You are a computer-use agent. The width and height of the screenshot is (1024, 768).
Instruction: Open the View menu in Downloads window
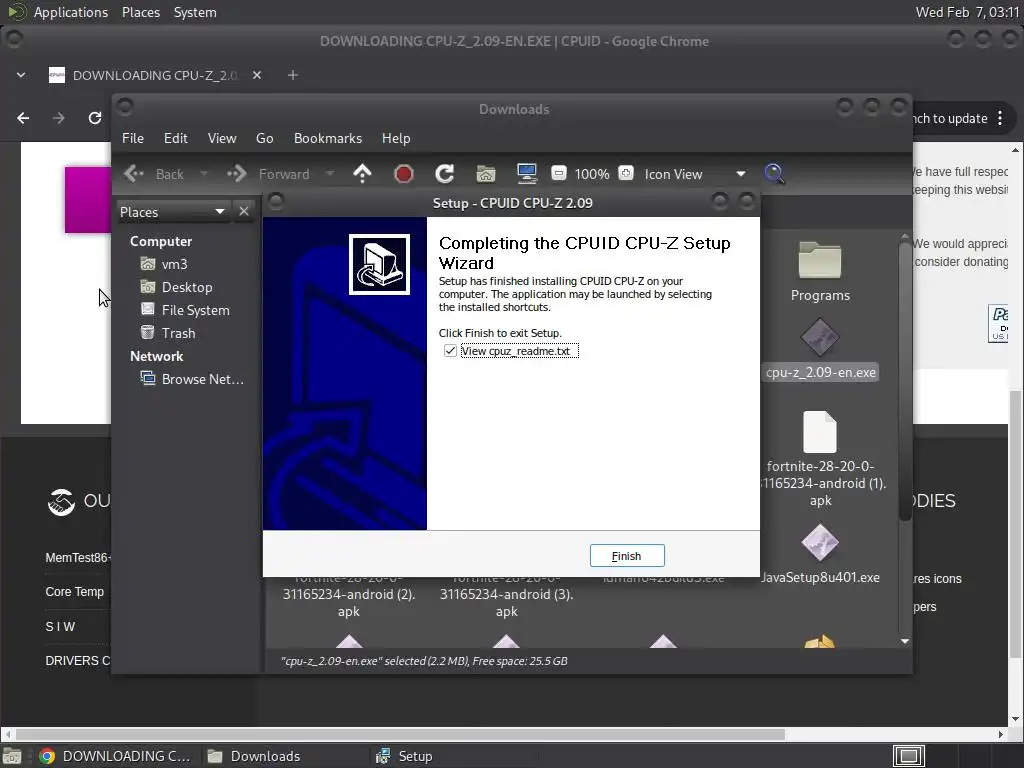click(222, 138)
